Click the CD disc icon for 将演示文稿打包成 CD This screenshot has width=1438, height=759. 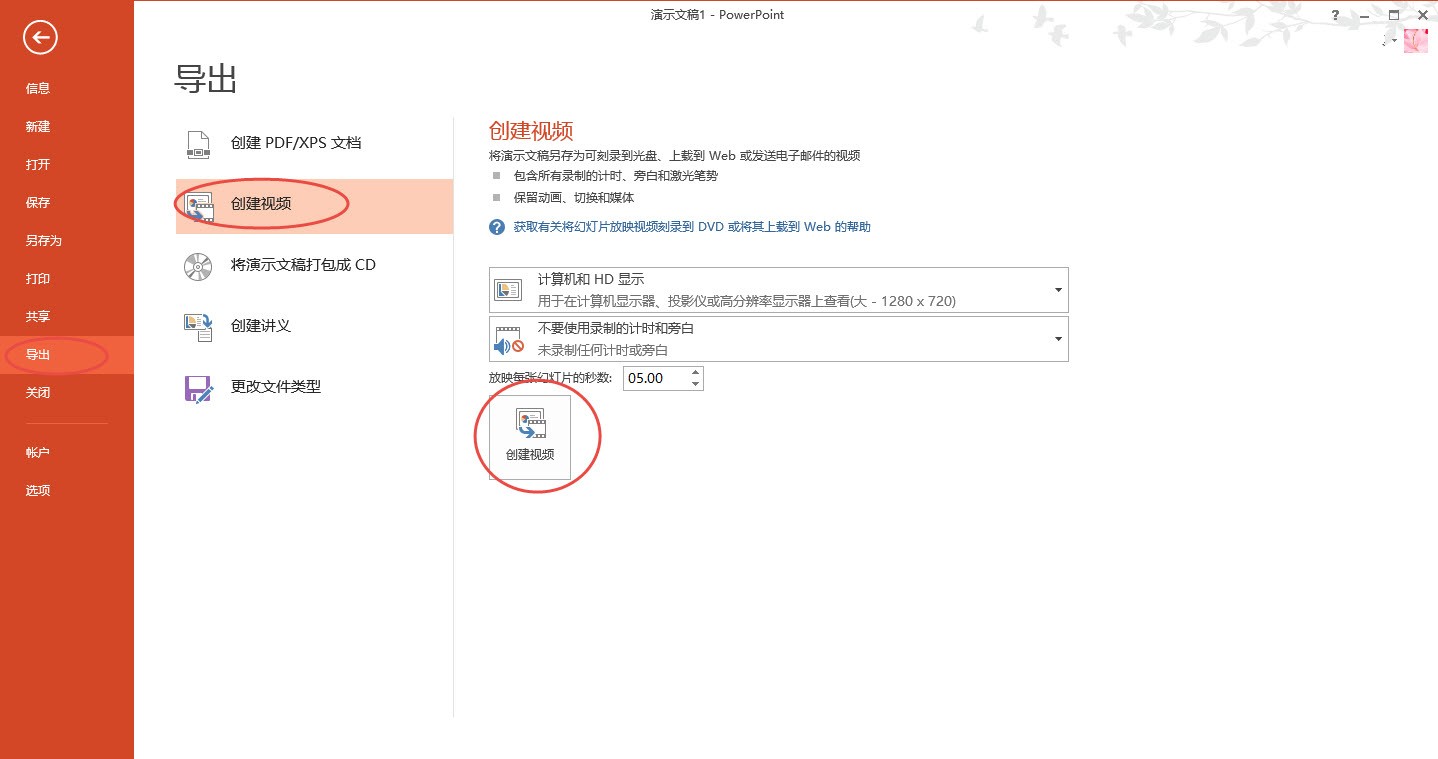(x=197, y=266)
